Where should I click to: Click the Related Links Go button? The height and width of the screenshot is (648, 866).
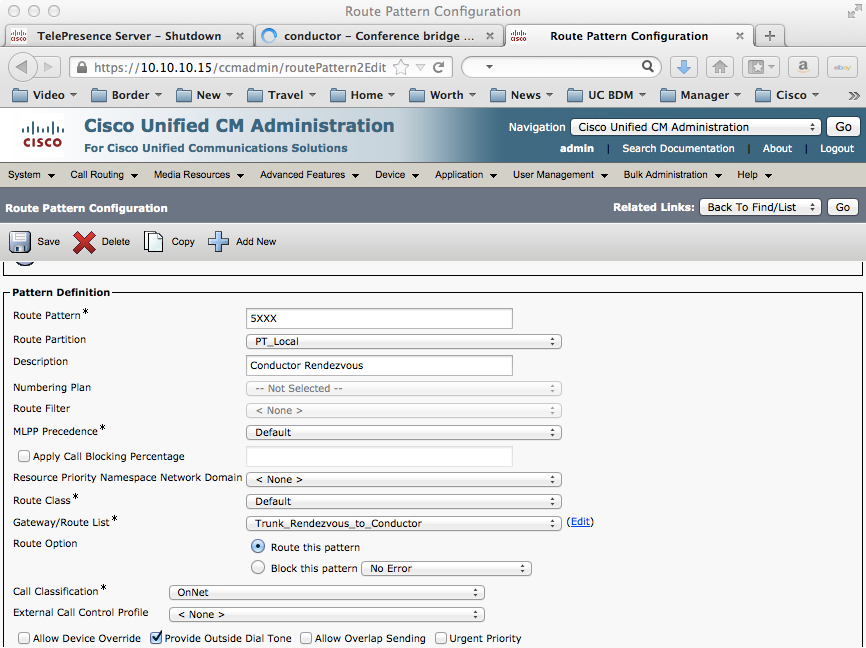coord(843,207)
